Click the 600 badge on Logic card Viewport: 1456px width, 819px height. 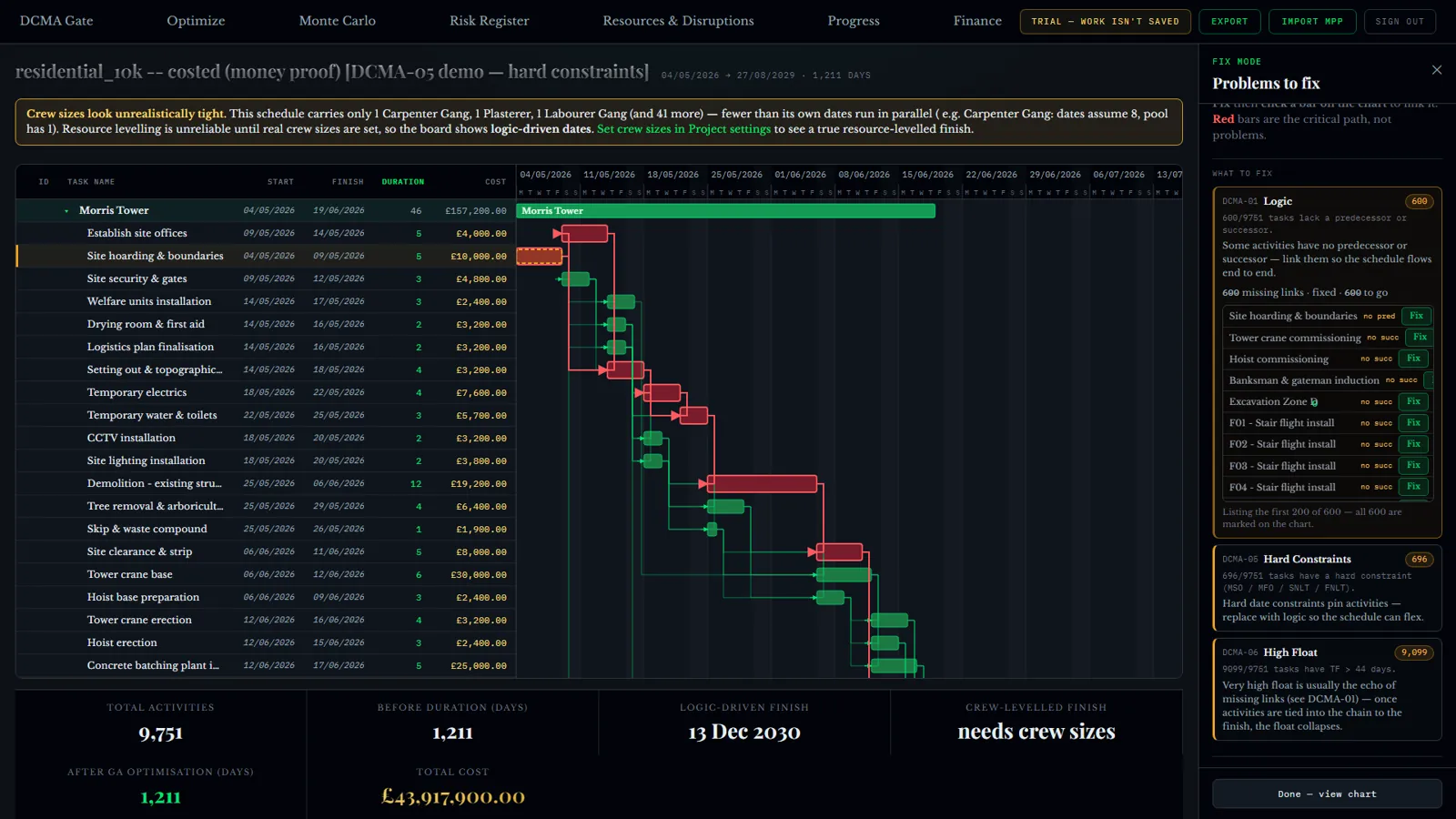coord(1419,201)
